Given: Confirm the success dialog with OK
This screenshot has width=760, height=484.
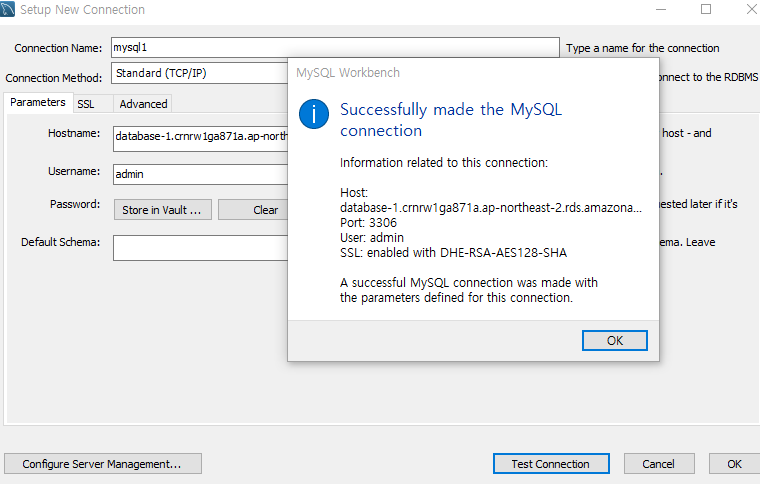Looking at the screenshot, I should point(615,341).
